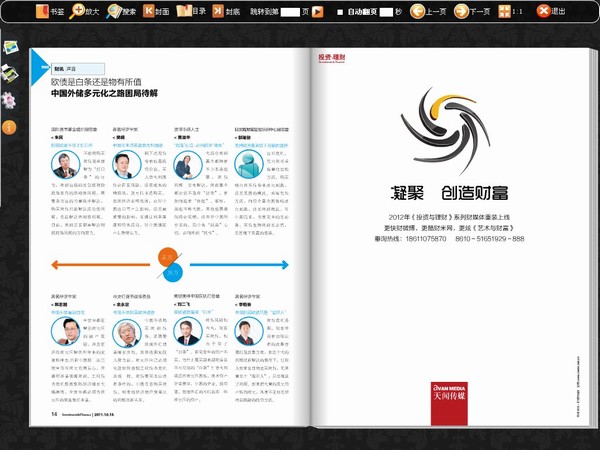Viewport: 600px width, 450px height.
Task: Show info with the orange i icon
Action: [x=9, y=127]
